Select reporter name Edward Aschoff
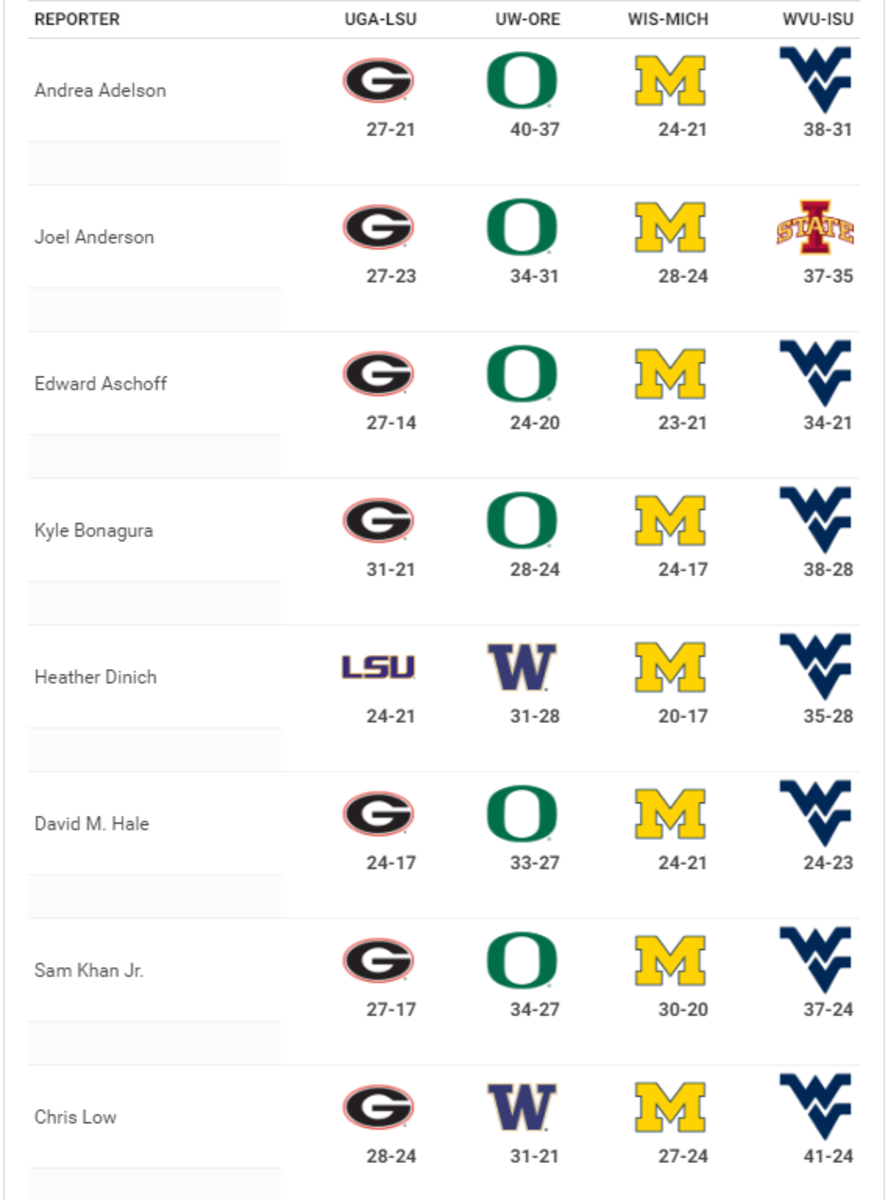885x1200 pixels. click(x=100, y=384)
